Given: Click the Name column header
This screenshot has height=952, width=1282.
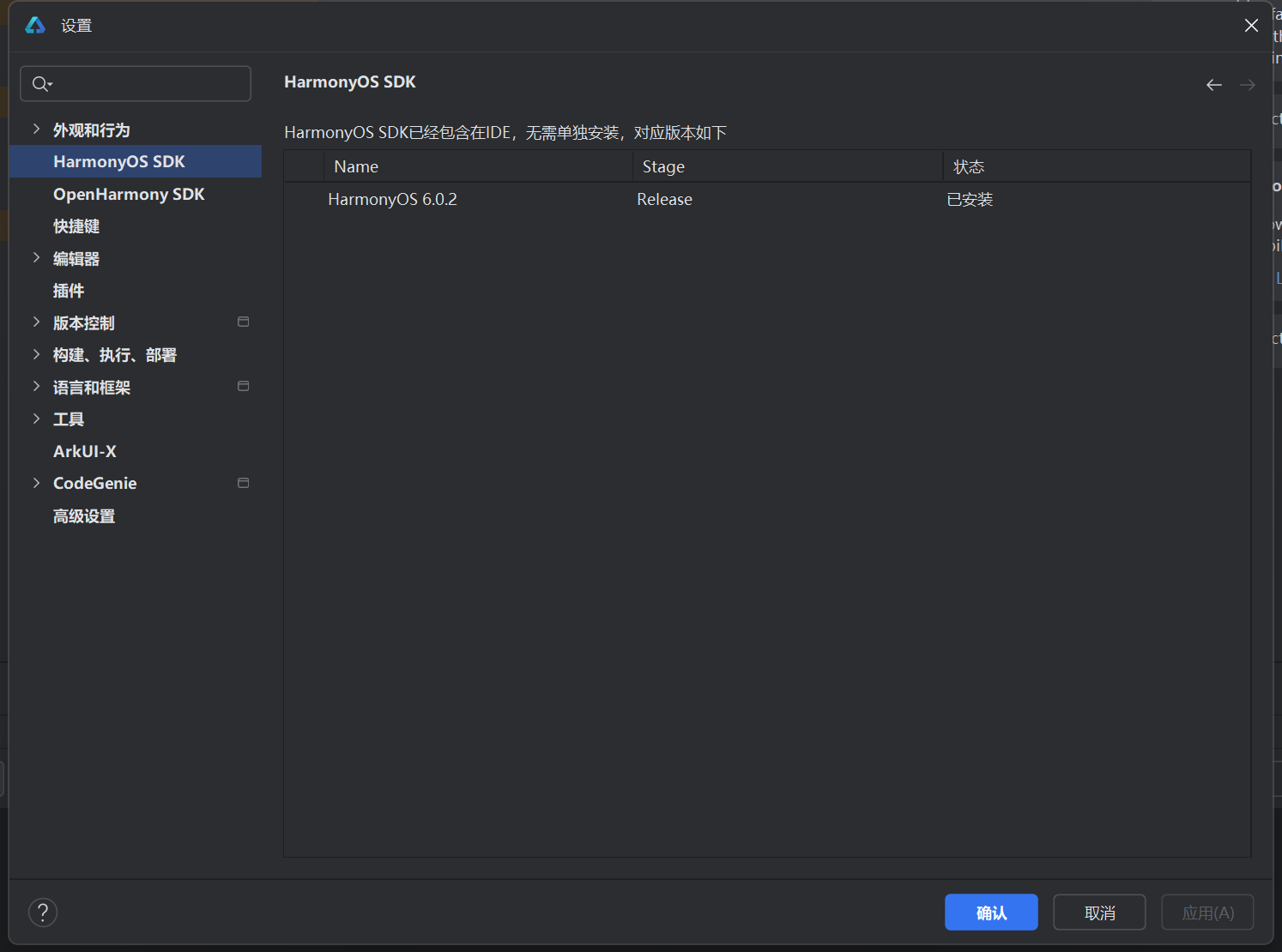Looking at the screenshot, I should pyautogui.click(x=478, y=166).
